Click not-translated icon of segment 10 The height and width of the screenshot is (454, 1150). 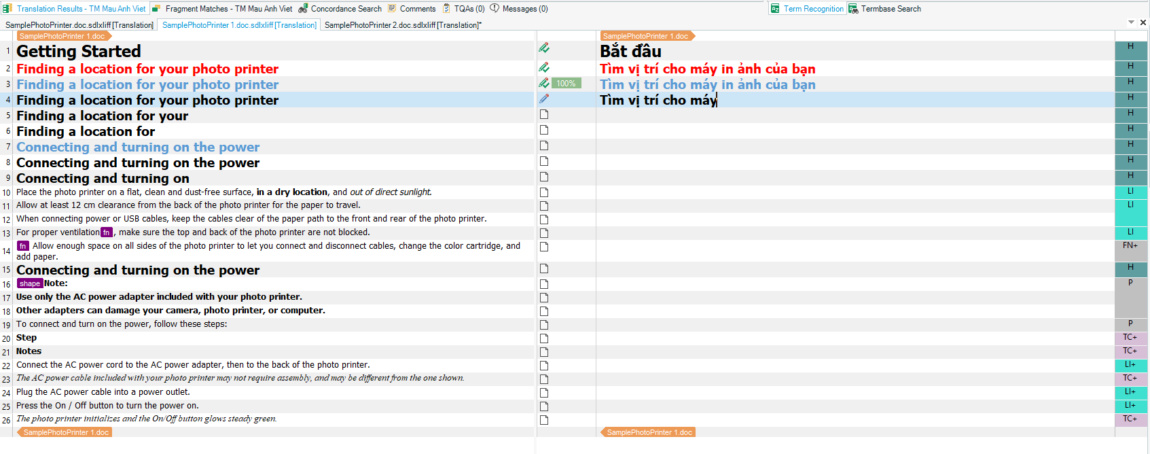pos(544,191)
